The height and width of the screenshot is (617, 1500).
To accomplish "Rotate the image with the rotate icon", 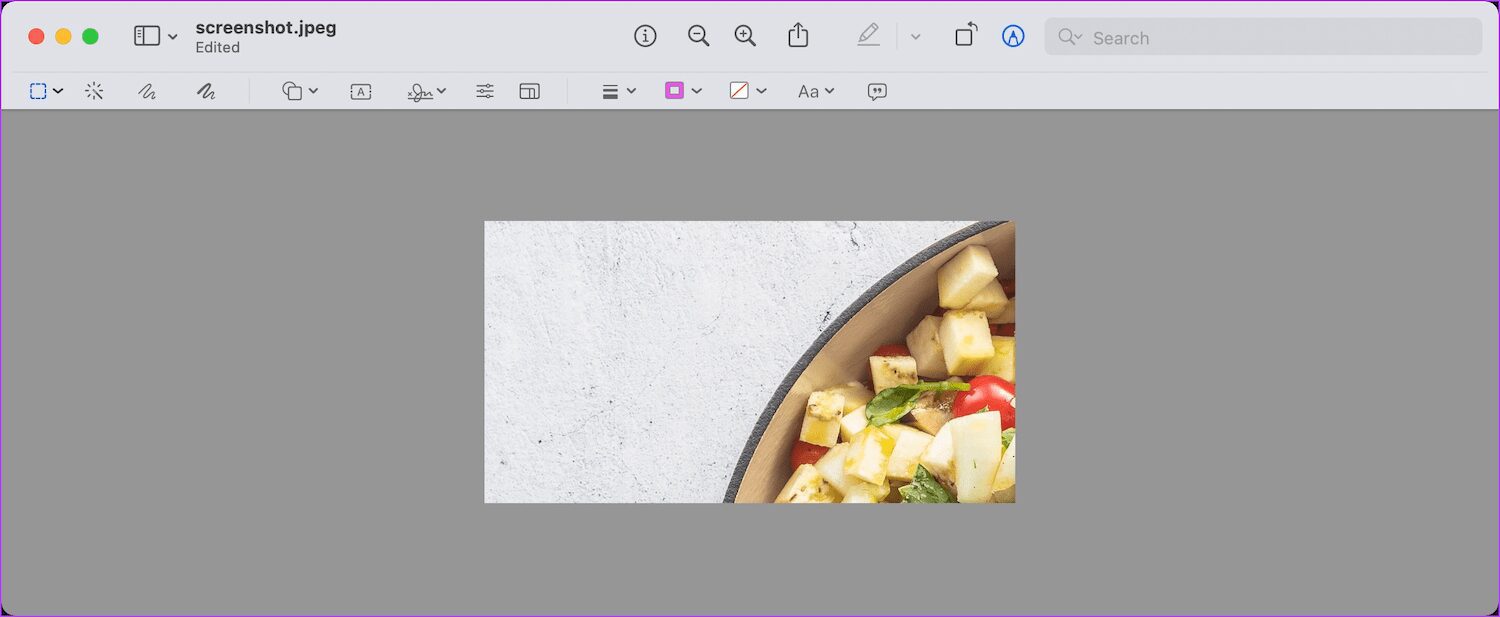I will 965,36.
